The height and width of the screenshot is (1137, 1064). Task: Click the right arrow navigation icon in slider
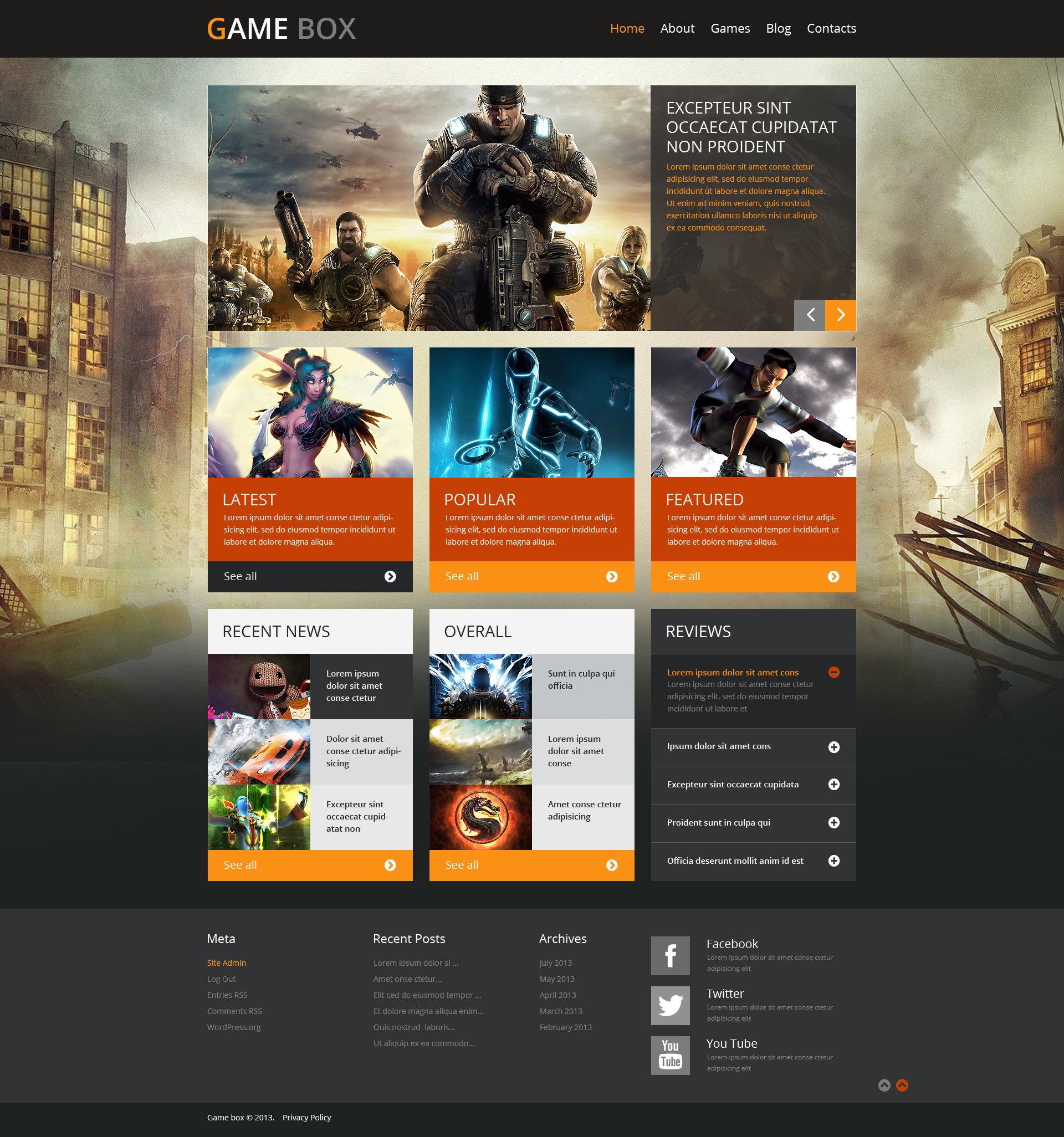840,315
